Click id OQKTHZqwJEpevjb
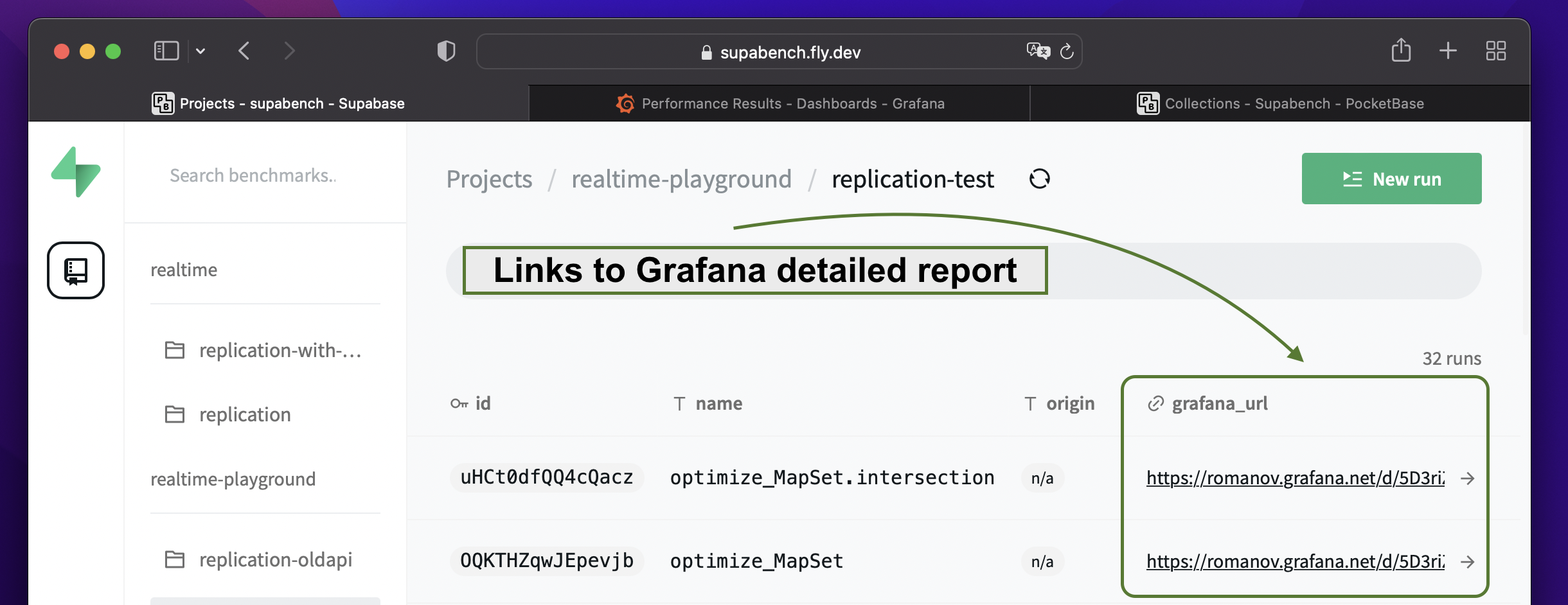Viewport: 1568px width, 605px height. click(547, 561)
